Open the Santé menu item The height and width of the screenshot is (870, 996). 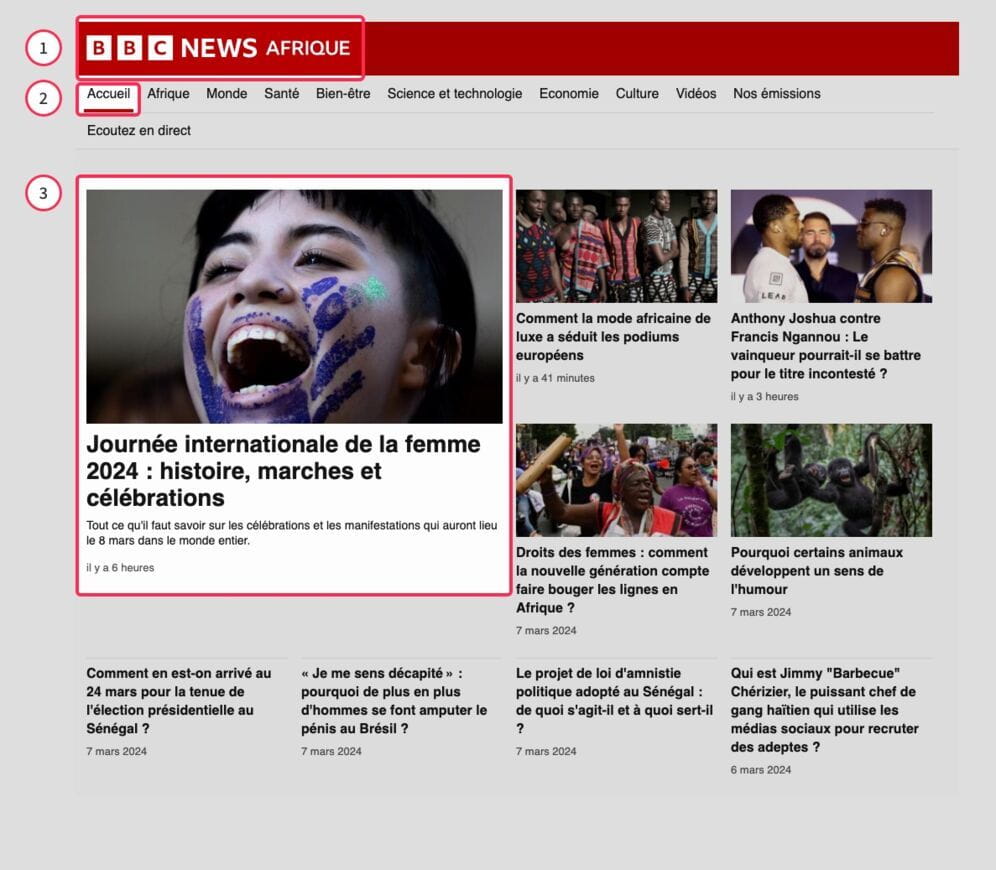coord(281,94)
